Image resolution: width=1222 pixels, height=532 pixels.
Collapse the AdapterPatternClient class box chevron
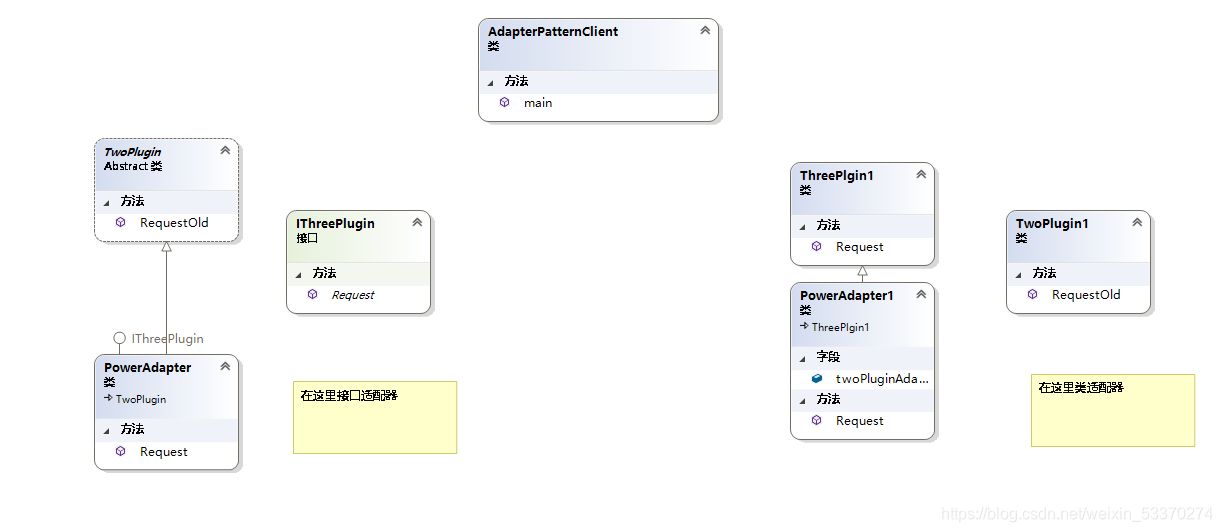point(705,31)
